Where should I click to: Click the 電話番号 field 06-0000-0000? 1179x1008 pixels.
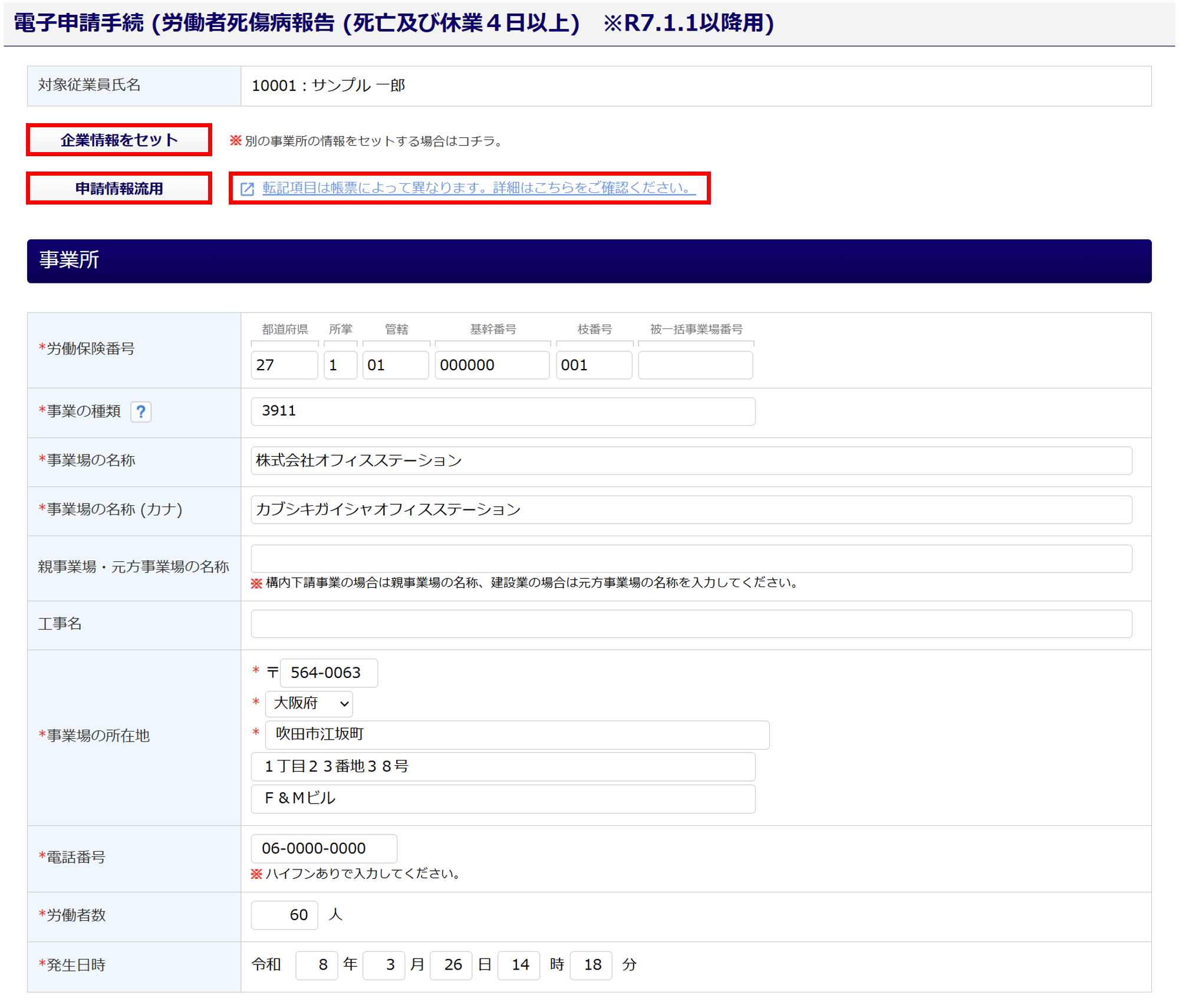tap(324, 848)
